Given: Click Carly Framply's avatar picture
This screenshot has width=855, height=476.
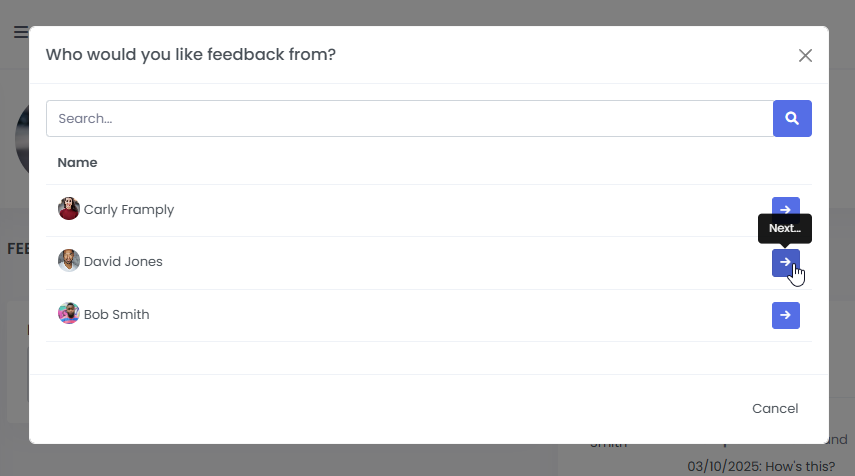Looking at the screenshot, I should click(x=69, y=209).
